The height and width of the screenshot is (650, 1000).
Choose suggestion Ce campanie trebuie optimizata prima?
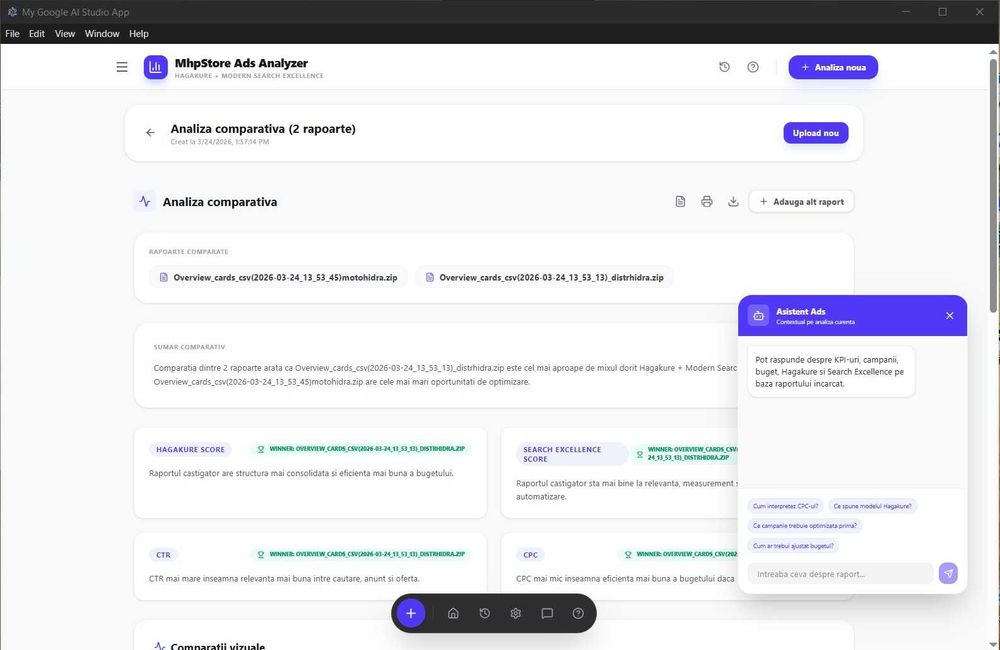[805, 526]
